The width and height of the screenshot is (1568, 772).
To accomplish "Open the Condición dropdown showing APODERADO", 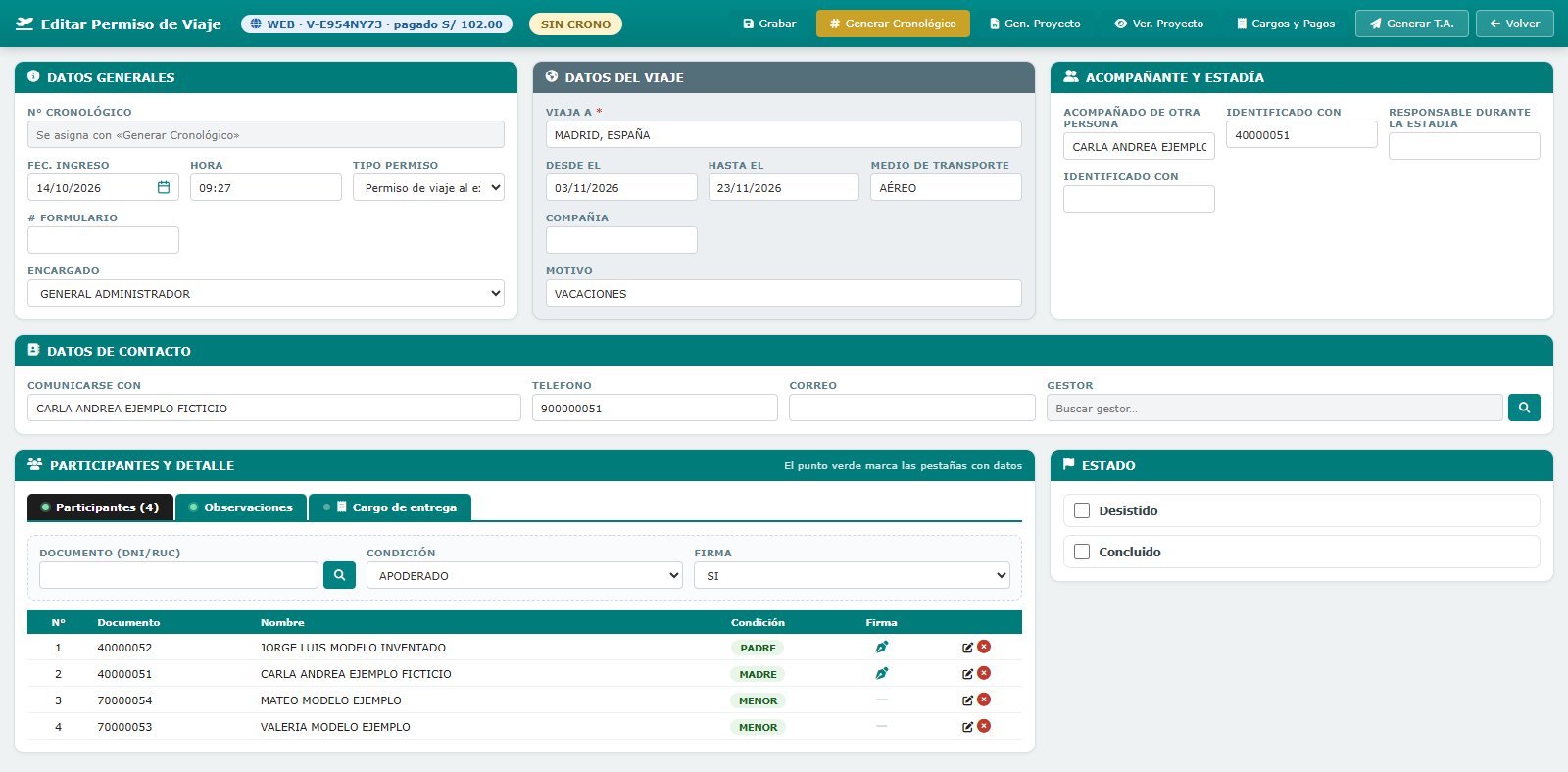I will (524, 575).
